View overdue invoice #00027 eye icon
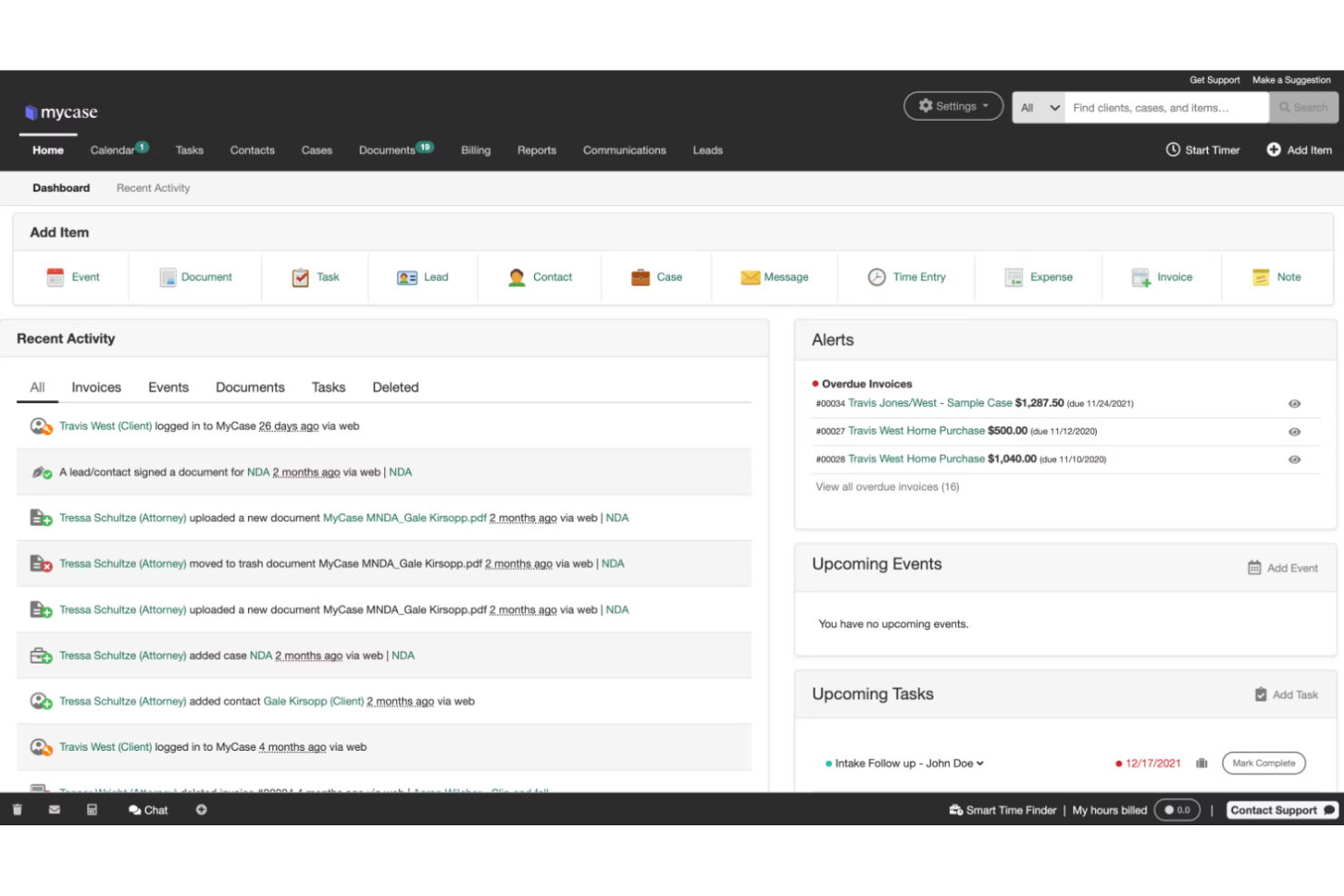The image size is (1344, 896). point(1294,432)
